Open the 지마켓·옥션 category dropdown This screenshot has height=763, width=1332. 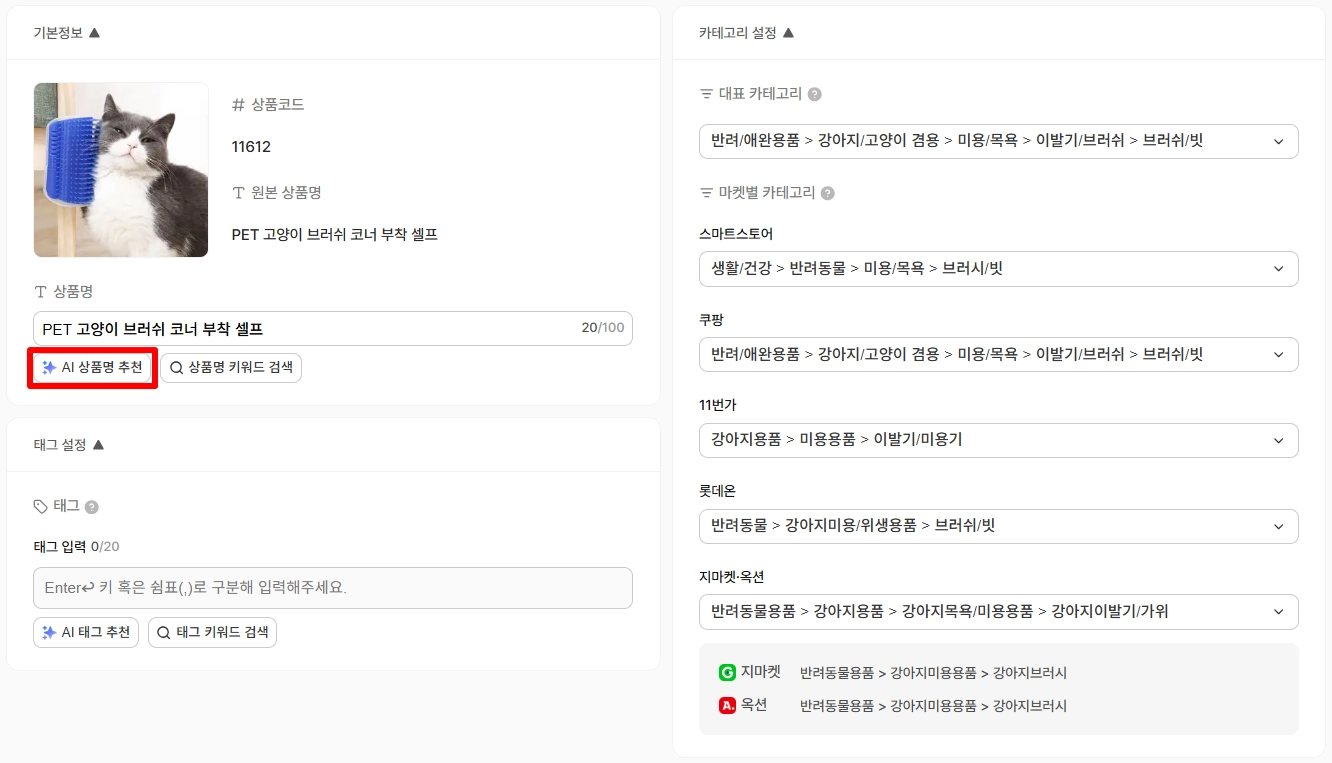[998, 612]
